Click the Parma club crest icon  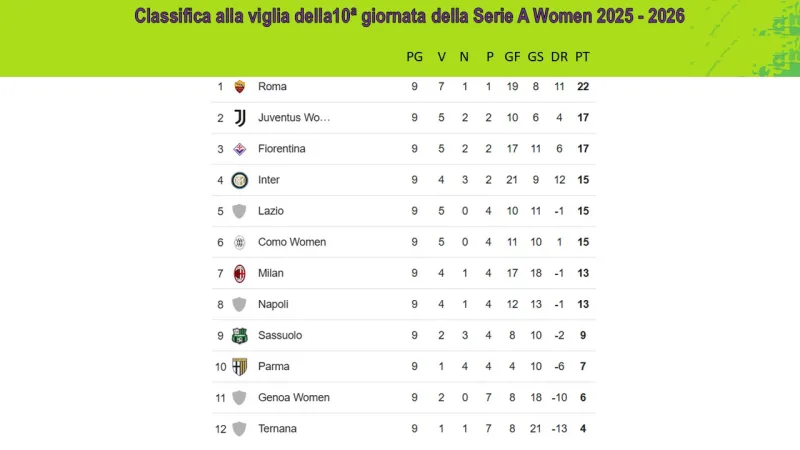pyautogui.click(x=239, y=366)
